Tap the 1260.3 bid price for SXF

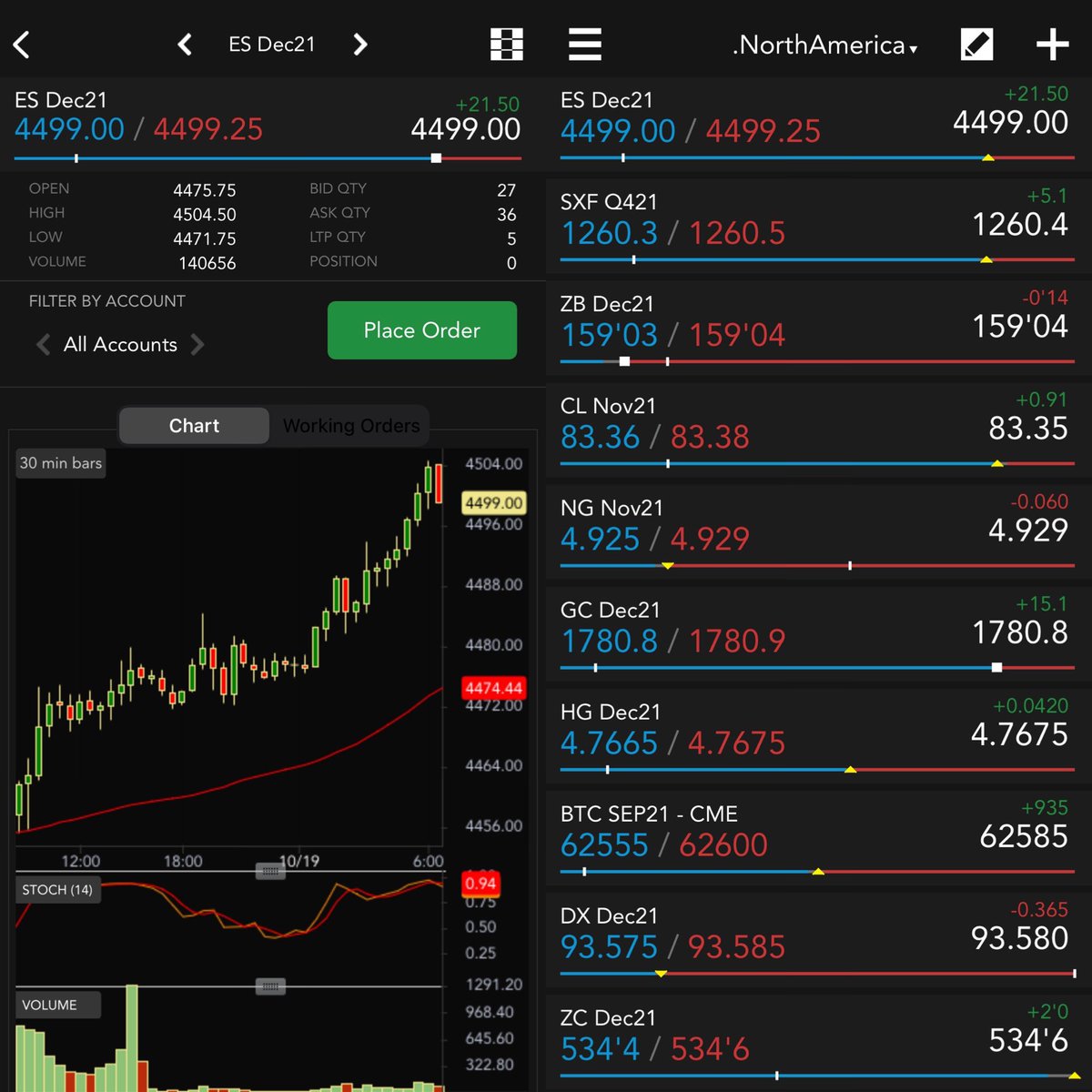coord(609,233)
